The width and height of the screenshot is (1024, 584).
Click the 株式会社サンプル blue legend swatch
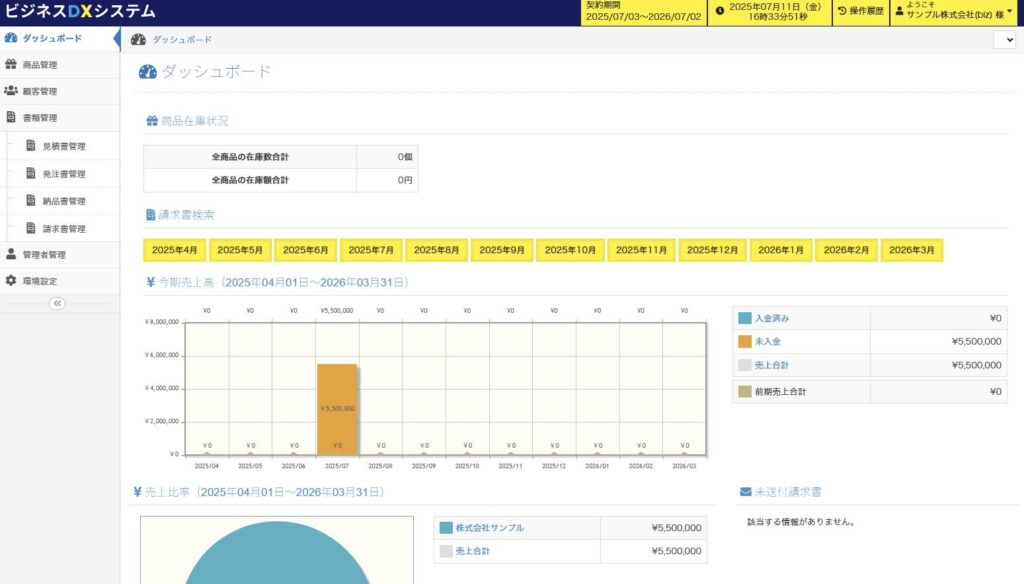pos(446,528)
